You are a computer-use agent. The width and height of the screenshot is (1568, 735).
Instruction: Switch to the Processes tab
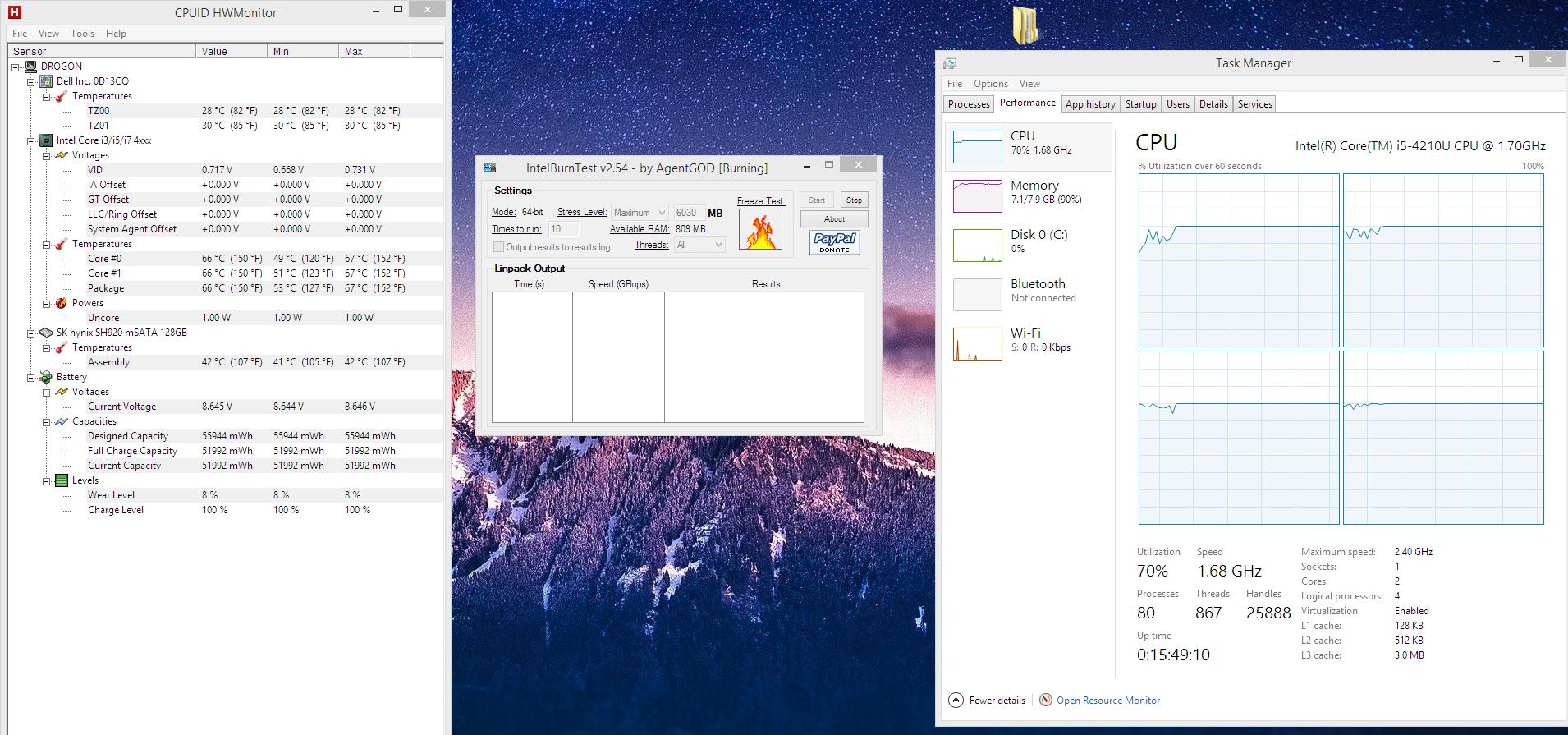tap(969, 104)
